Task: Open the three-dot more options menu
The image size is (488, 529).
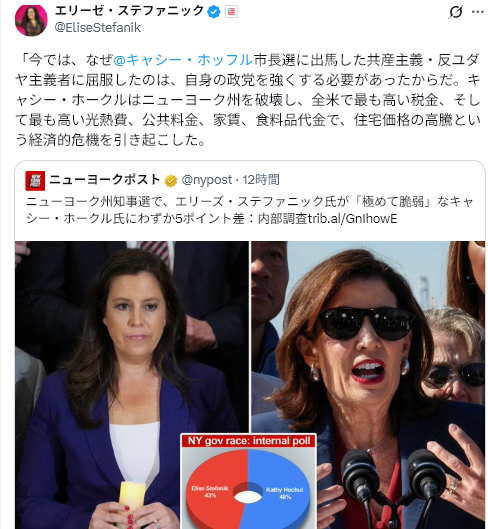Action: [478, 12]
